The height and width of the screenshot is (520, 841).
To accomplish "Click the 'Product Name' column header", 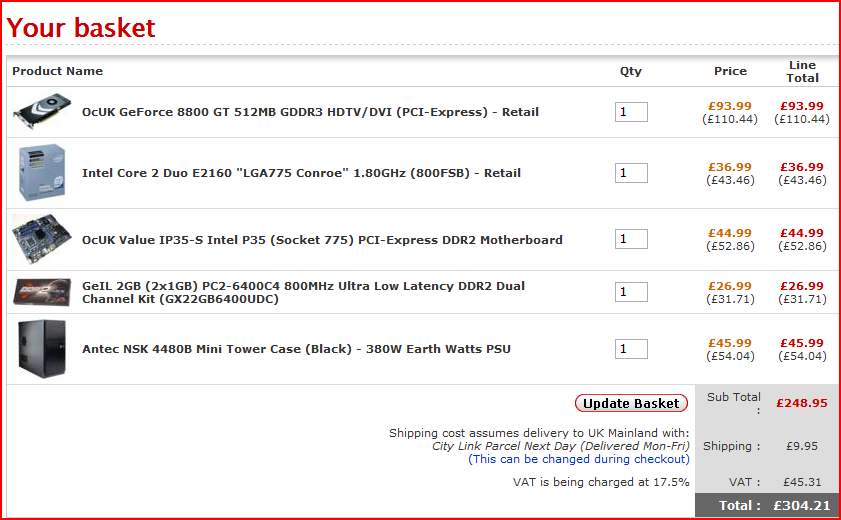I will 57,71.
